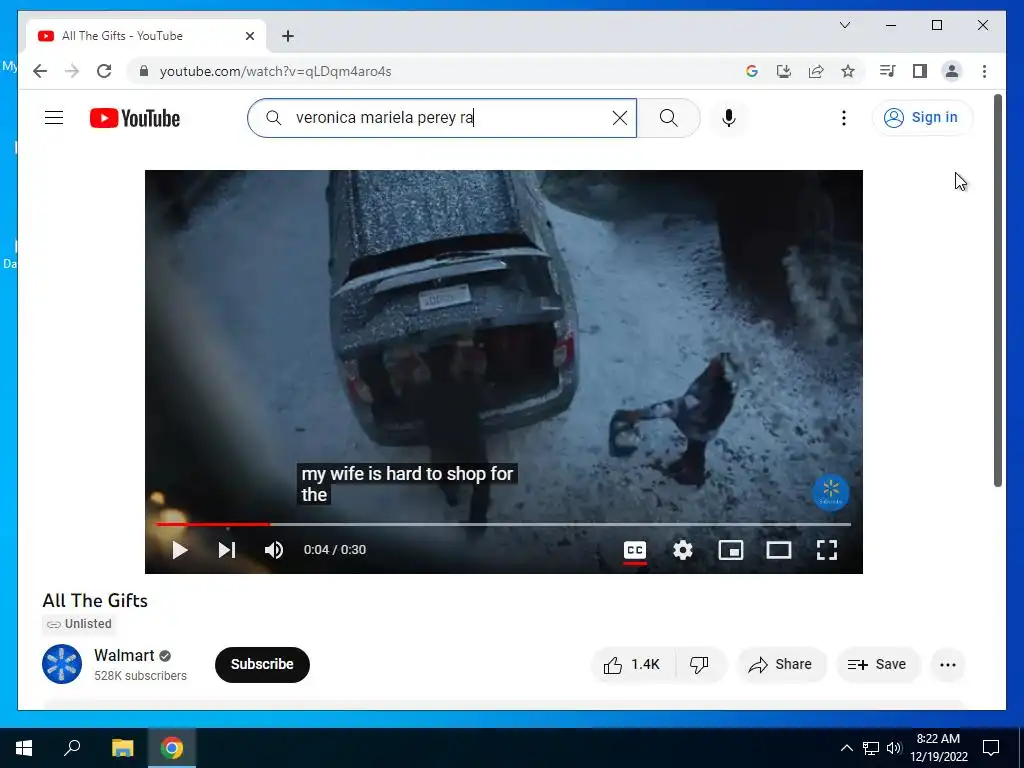Go back in browser history
1024x768 pixels.
click(40, 71)
